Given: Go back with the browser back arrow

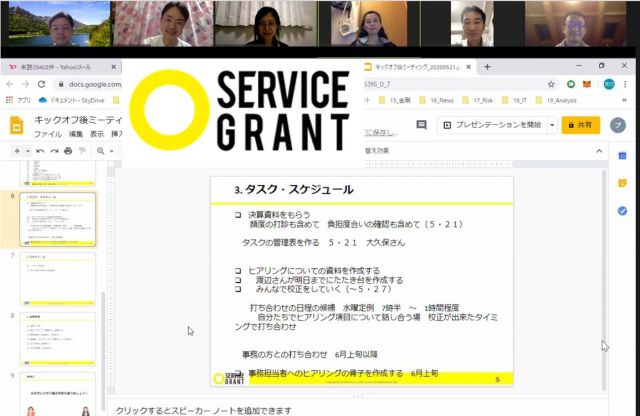Looking at the screenshot, I should (x=10, y=84).
